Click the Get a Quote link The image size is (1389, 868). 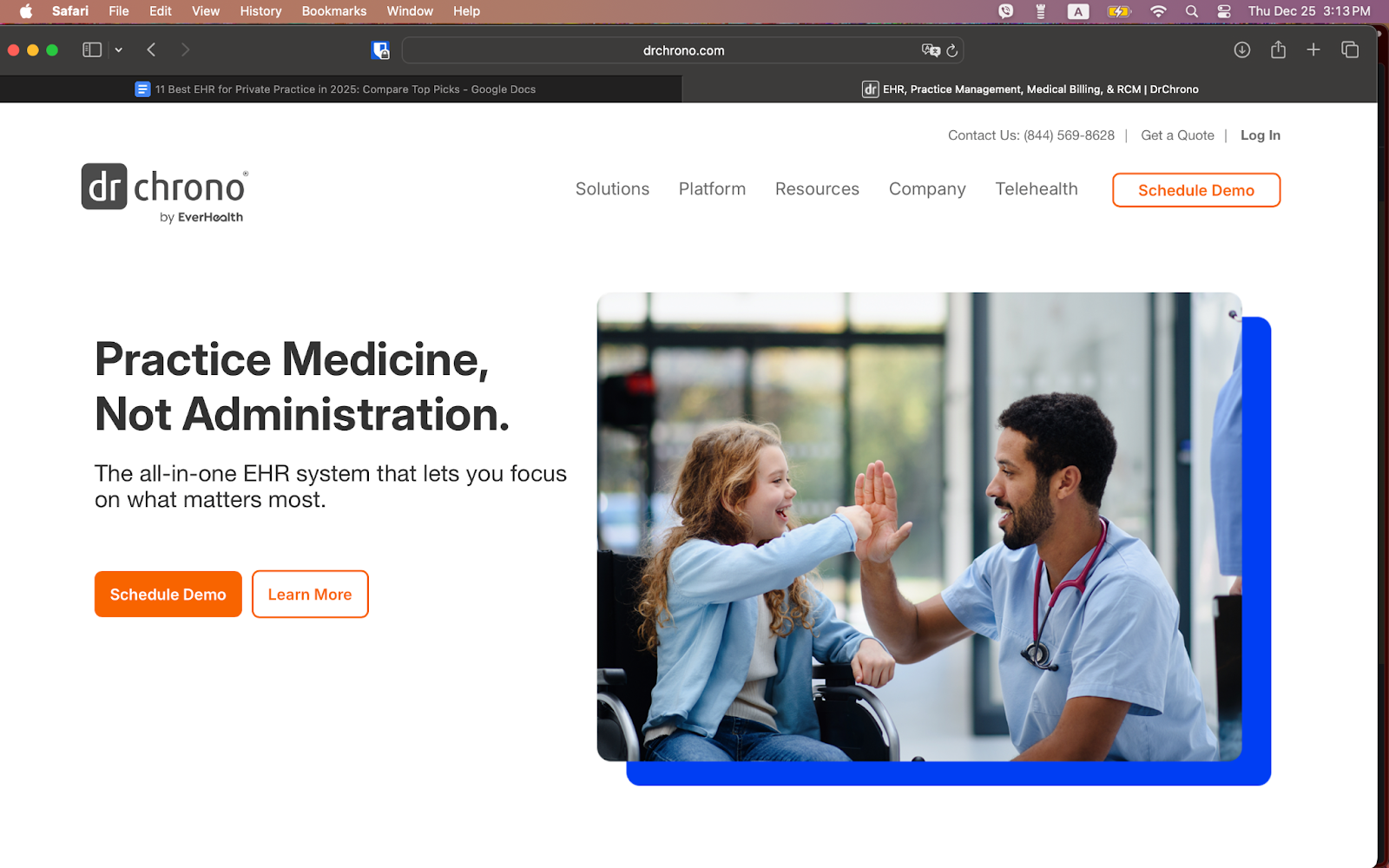click(x=1177, y=135)
